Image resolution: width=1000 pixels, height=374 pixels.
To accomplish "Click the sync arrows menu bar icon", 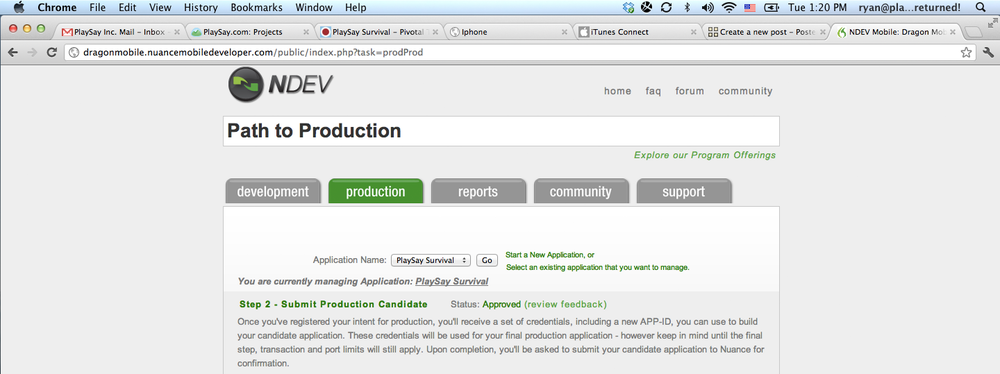I will click(x=666, y=8).
